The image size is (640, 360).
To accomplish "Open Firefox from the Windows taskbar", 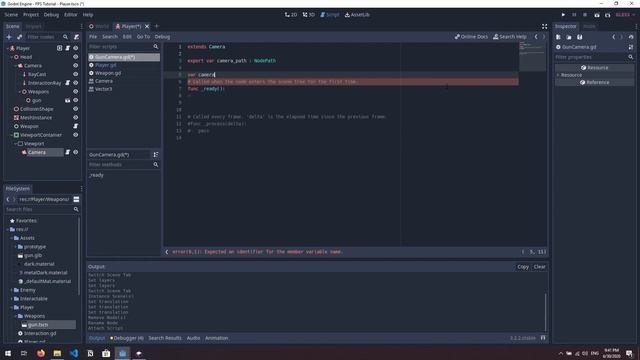I will click(41, 353).
